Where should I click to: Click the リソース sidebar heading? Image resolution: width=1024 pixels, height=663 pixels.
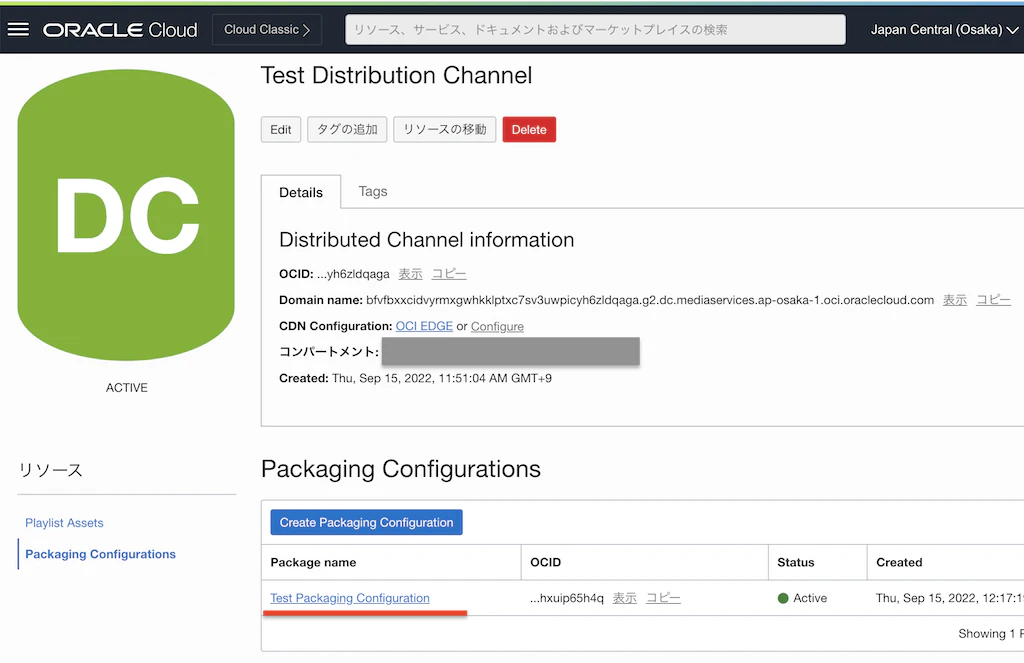50,470
